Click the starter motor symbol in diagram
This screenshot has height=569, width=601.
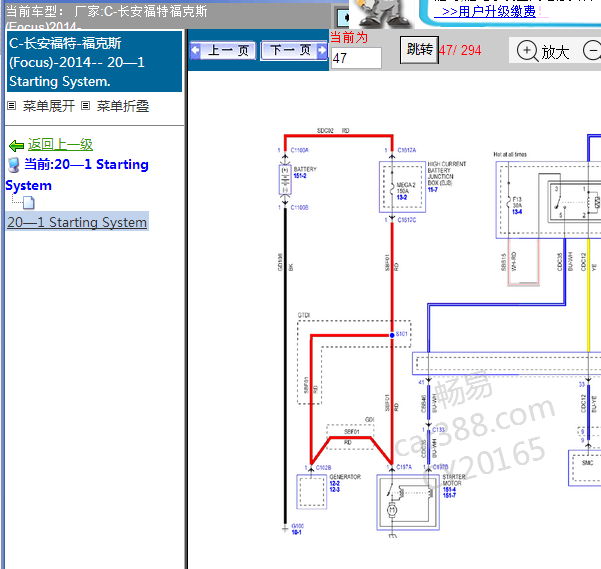pyautogui.click(x=408, y=502)
